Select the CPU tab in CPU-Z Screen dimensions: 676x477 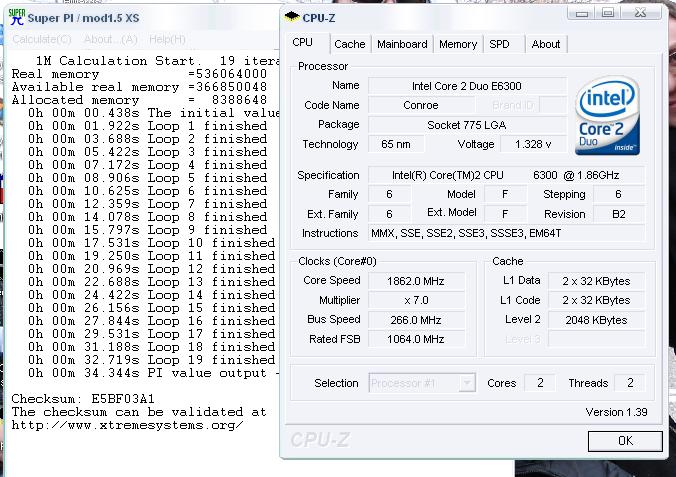(303, 43)
